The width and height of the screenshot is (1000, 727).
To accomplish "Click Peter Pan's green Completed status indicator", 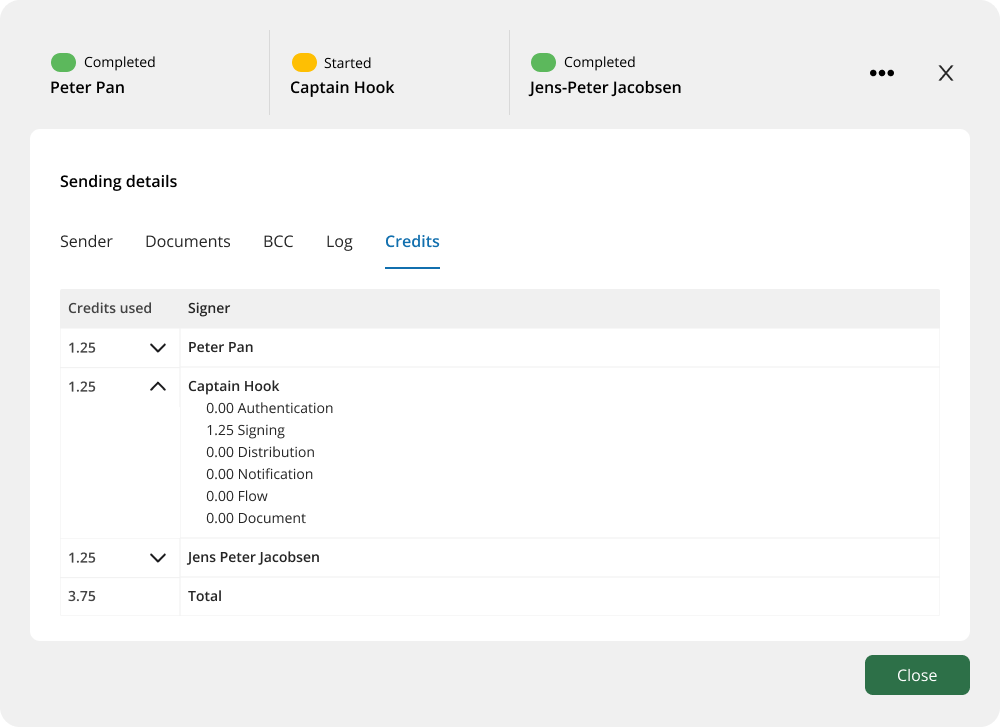I will (x=63, y=63).
